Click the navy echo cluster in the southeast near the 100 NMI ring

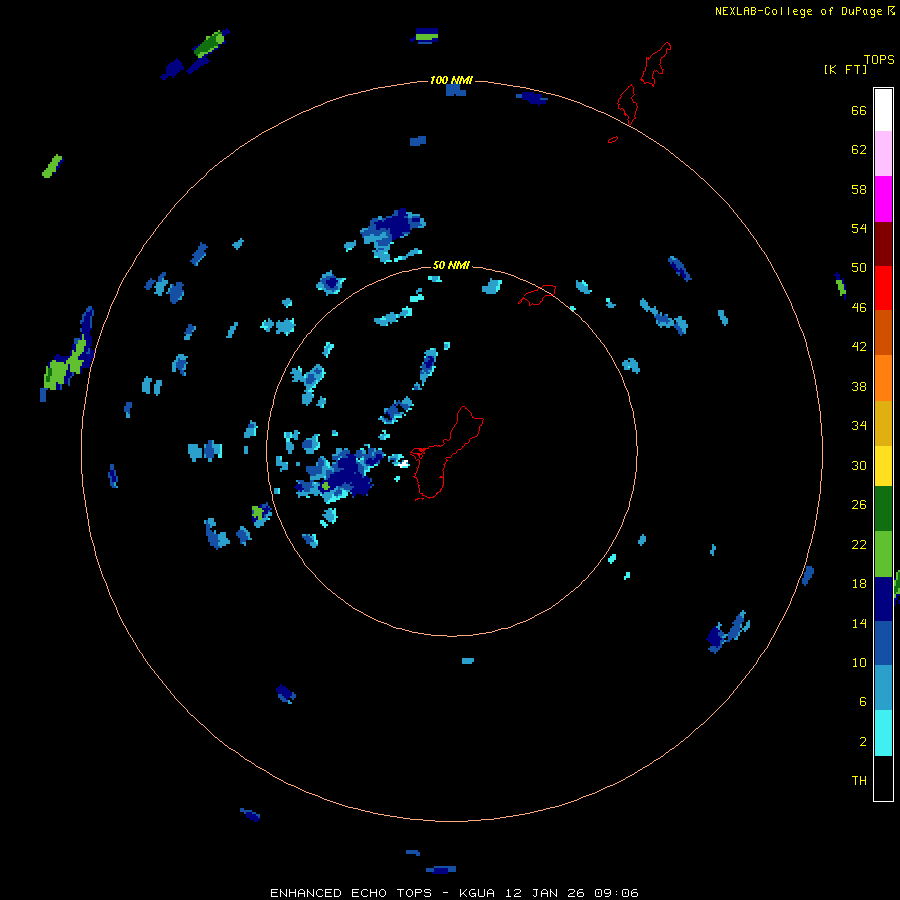[728, 632]
